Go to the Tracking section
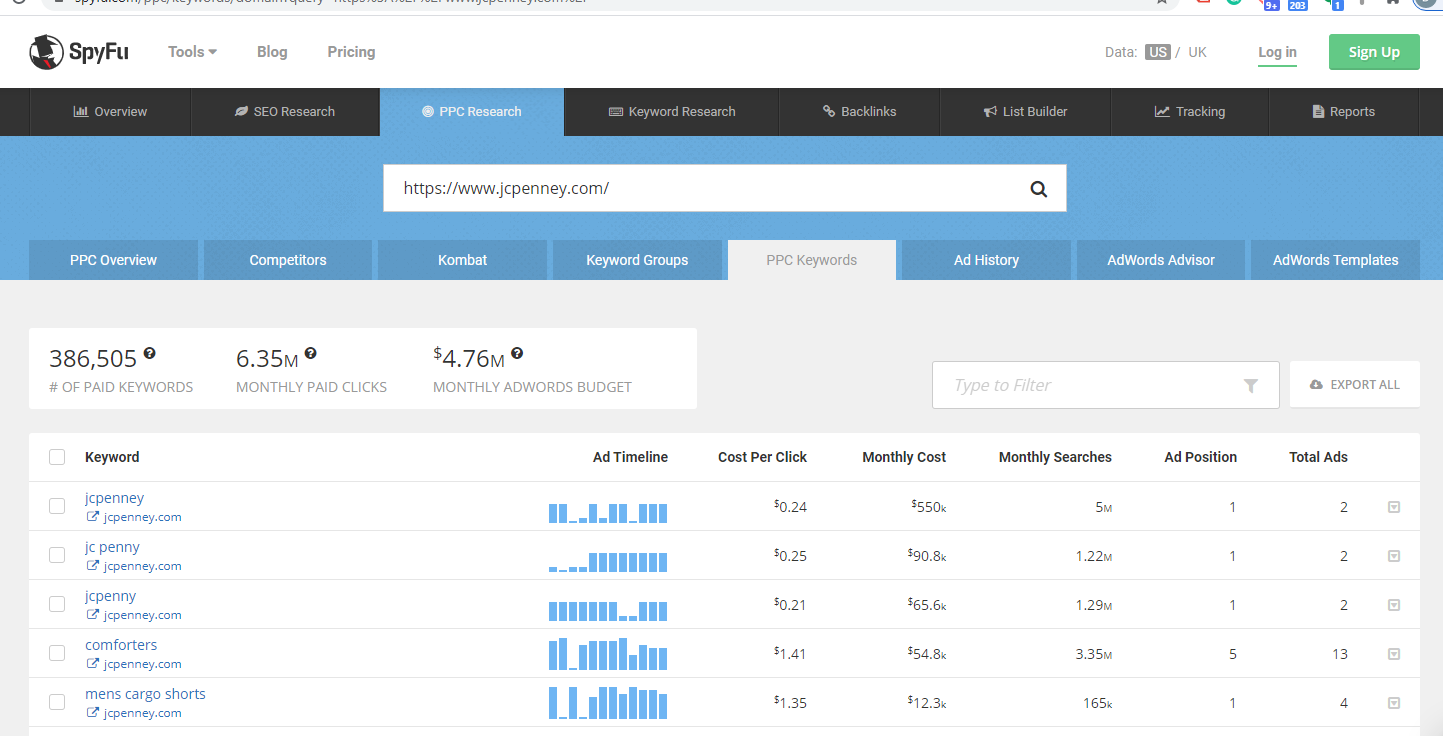Screen dimensions: 1443x736 coord(1189,112)
